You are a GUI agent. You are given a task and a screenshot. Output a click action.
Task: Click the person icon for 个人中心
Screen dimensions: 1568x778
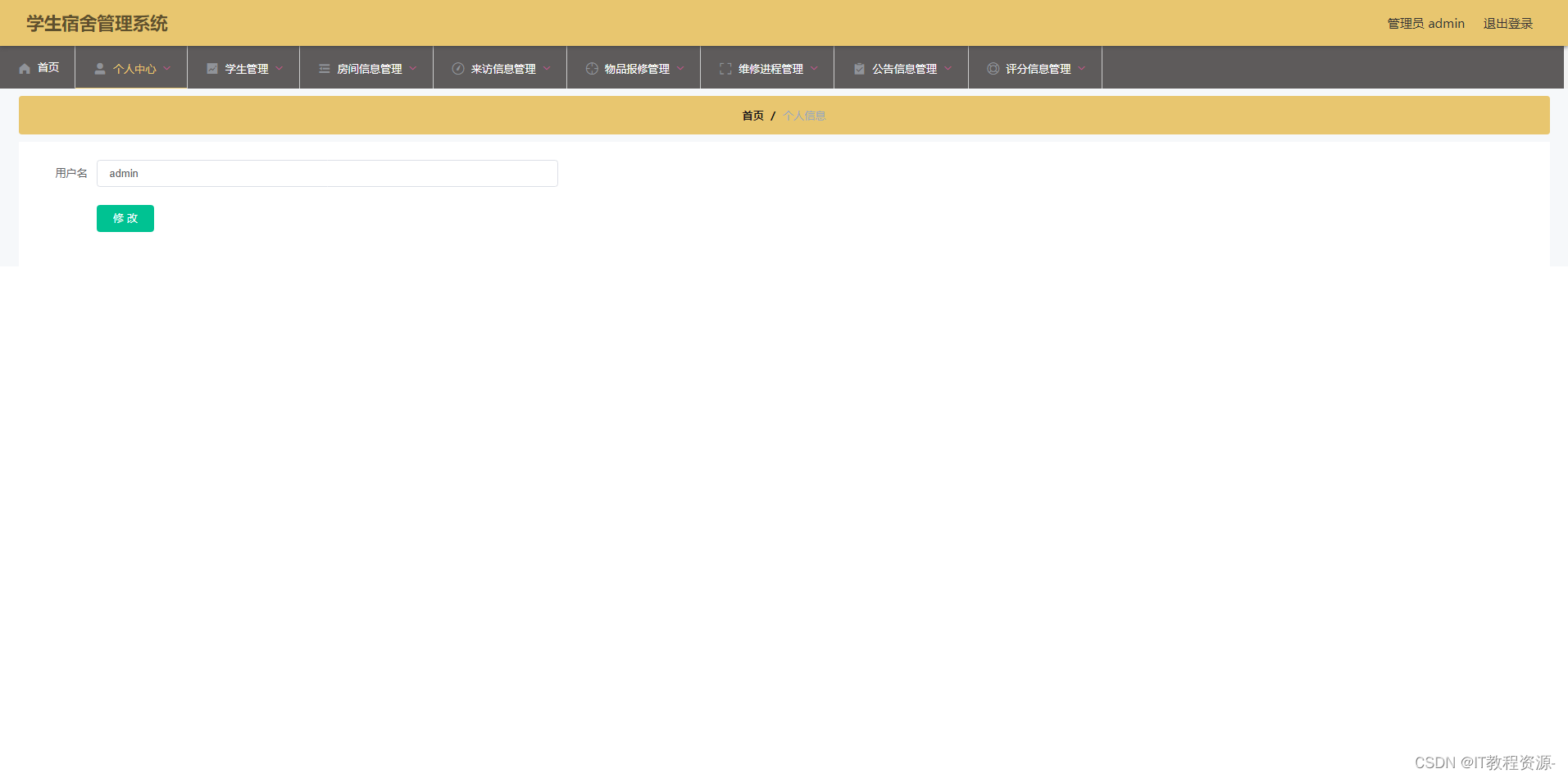pyautogui.click(x=100, y=69)
